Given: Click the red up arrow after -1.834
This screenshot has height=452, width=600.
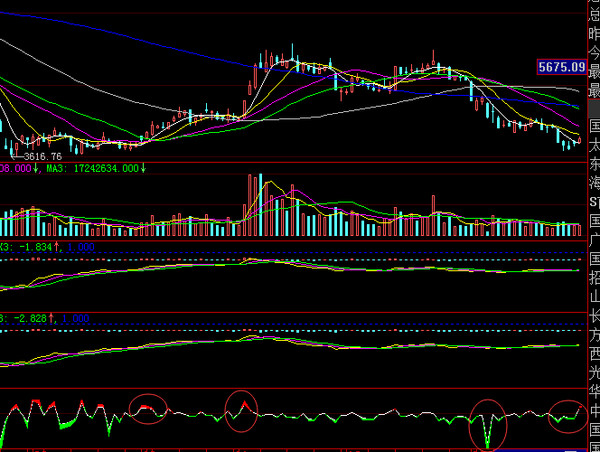Looking at the screenshot, I should [56, 247].
